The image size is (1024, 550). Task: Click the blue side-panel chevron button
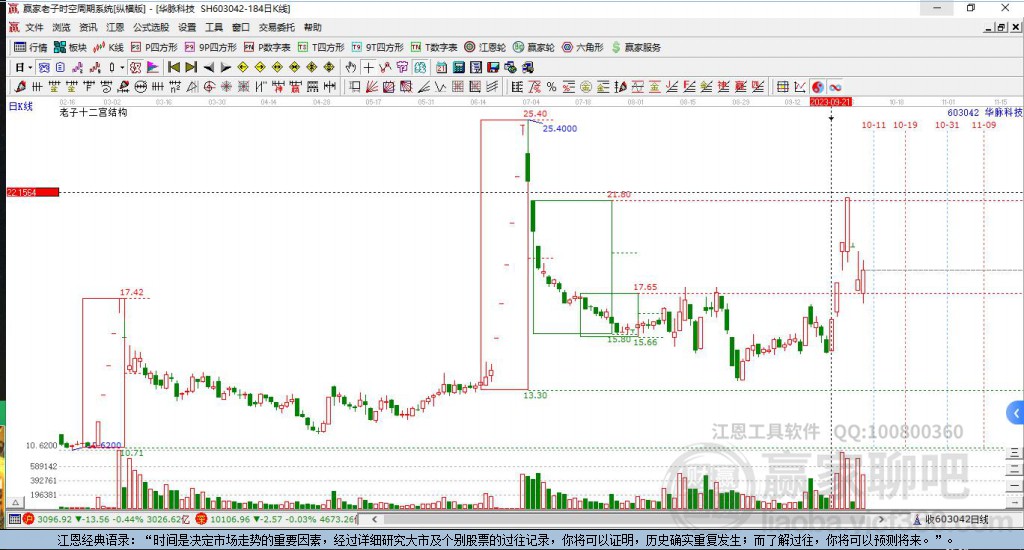click(1016, 413)
